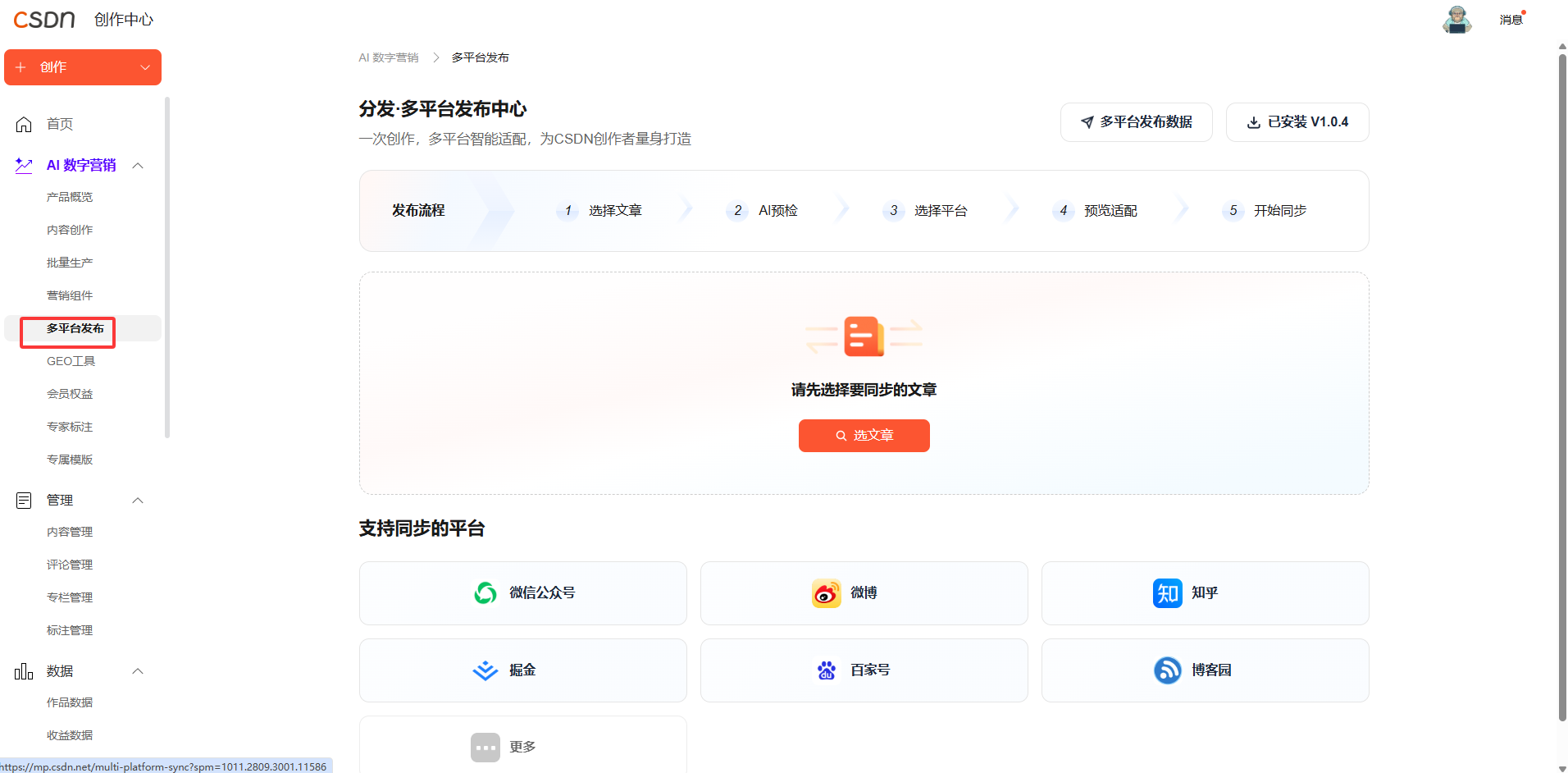1568x773 pixels.
Task: Select step 1 选择文章
Action: [599, 211]
